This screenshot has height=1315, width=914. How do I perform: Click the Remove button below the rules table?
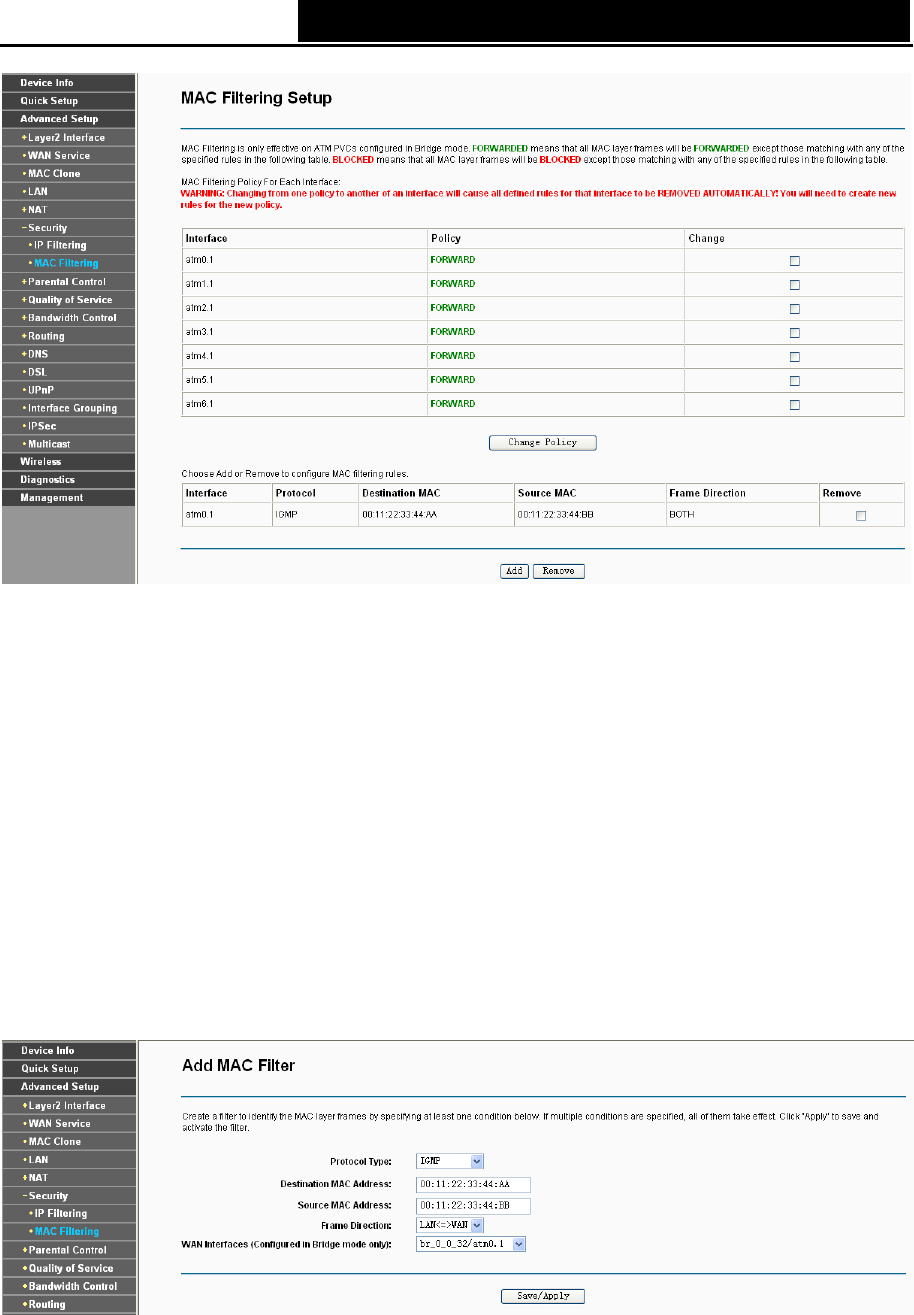(558, 571)
